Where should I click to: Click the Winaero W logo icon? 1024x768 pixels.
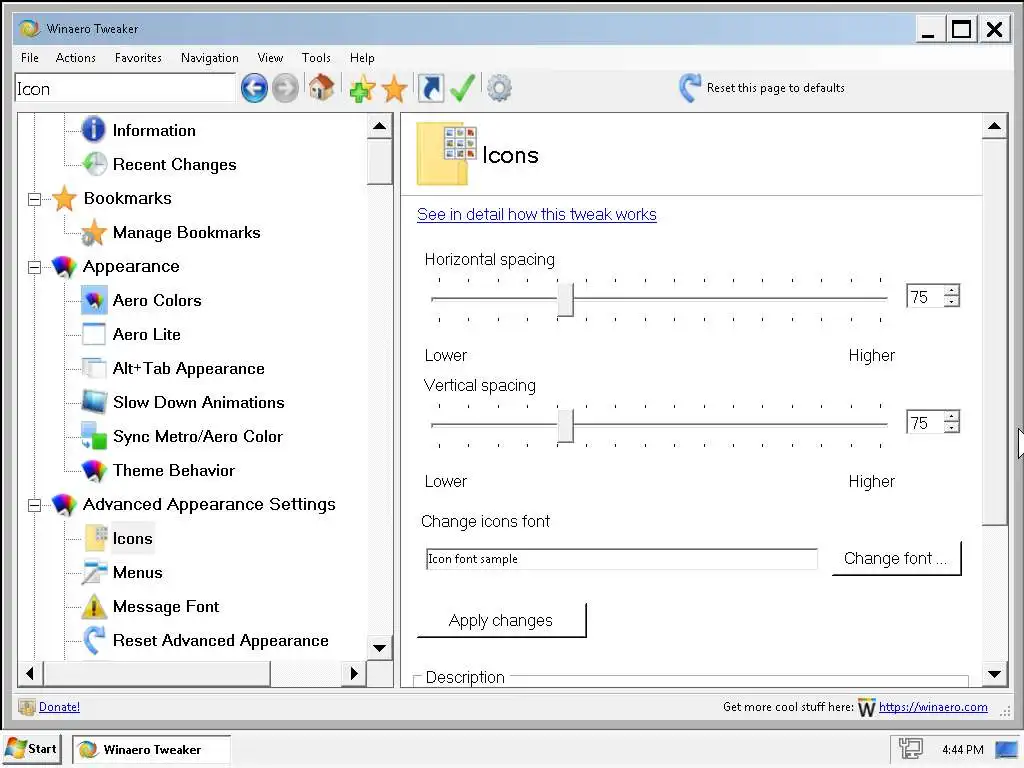pyautogui.click(x=867, y=707)
